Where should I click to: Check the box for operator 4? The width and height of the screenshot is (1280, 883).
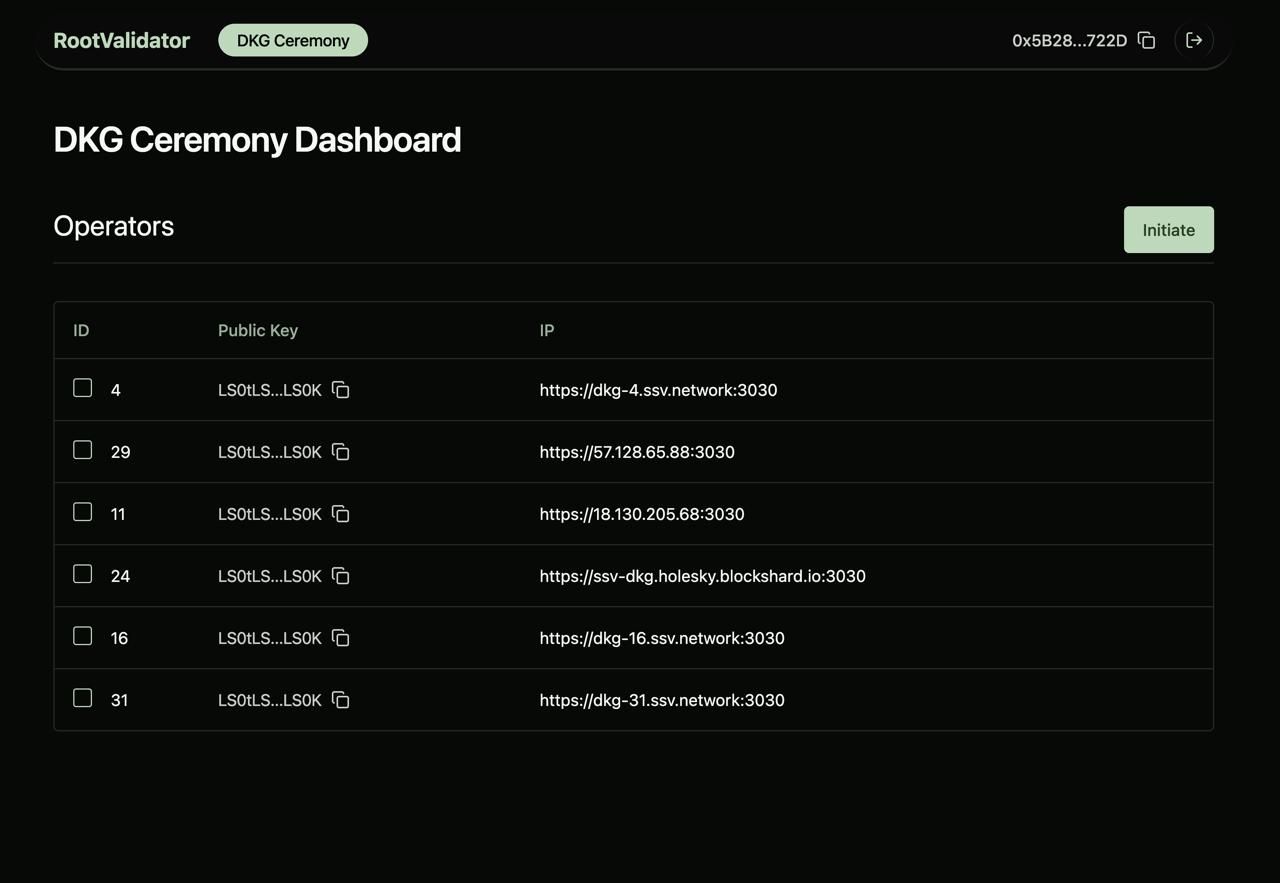click(x=83, y=388)
